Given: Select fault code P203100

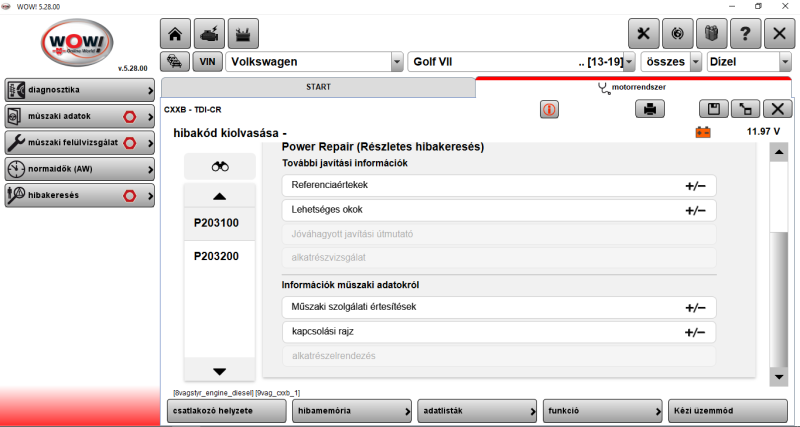Looking at the screenshot, I should (219, 223).
